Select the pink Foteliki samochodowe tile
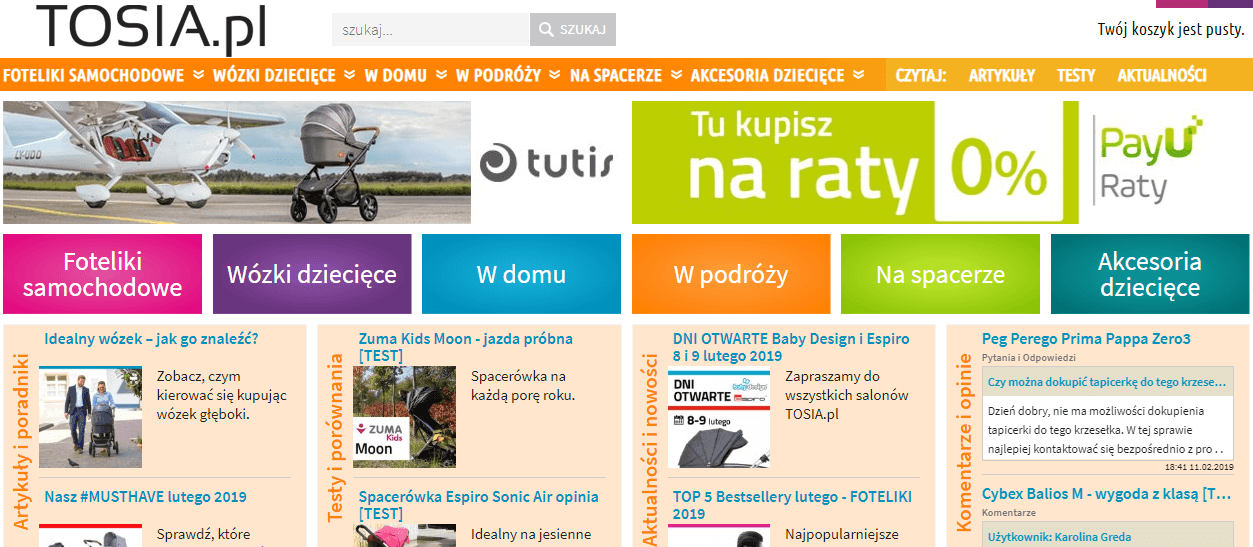The height and width of the screenshot is (547, 1253). 102,274
